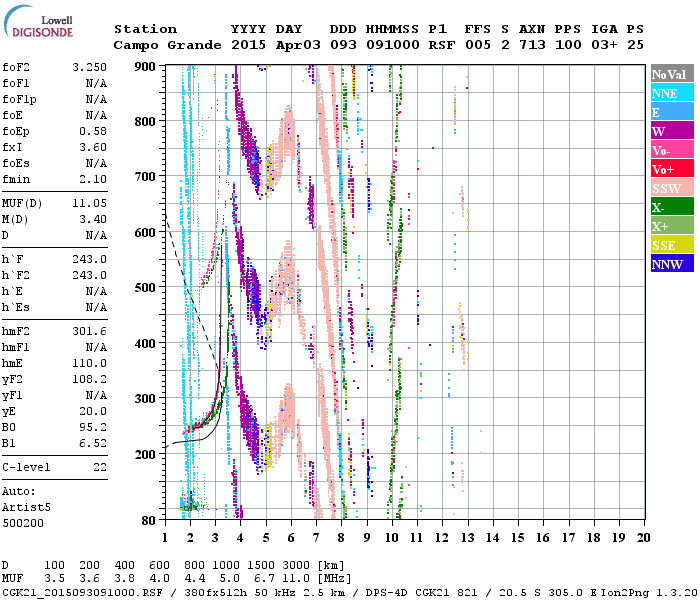
Task: Click the MUF(D) value 11.05
Action: 89,204
